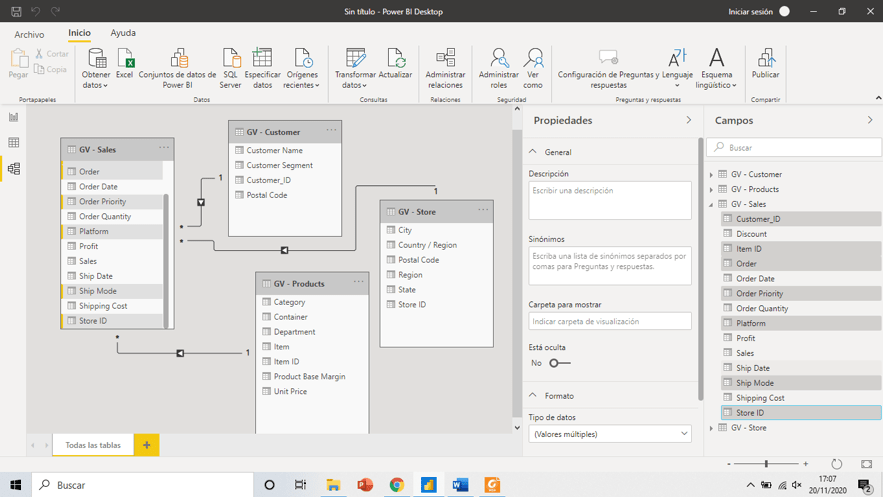Click the zoom slider handle

click(x=766, y=464)
